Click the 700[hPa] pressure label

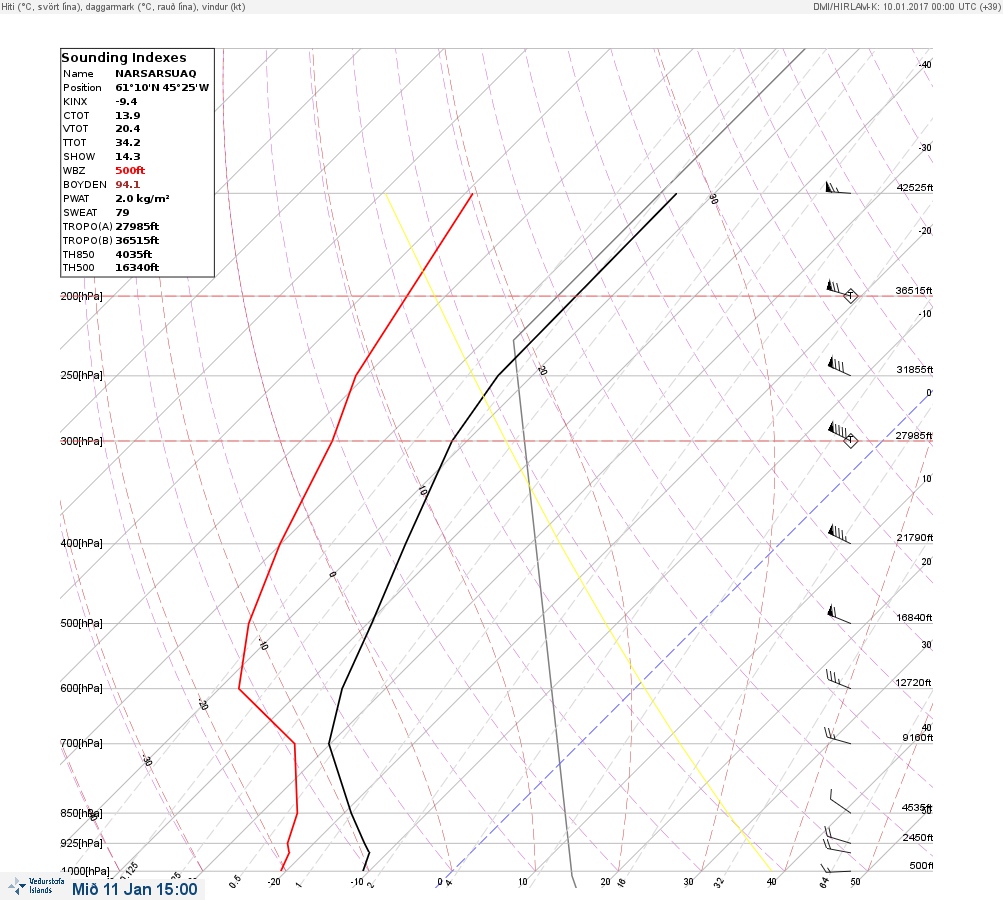click(81, 743)
